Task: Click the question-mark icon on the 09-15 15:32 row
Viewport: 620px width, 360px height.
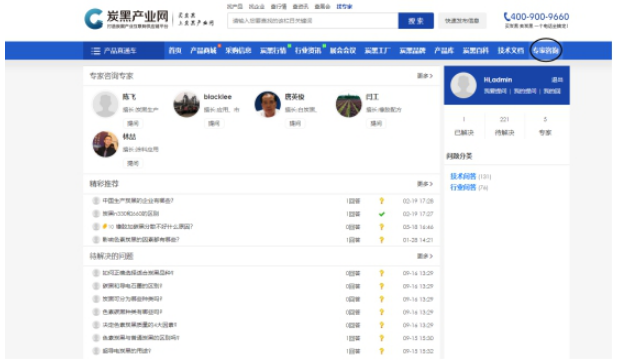Action: click(x=382, y=351)
